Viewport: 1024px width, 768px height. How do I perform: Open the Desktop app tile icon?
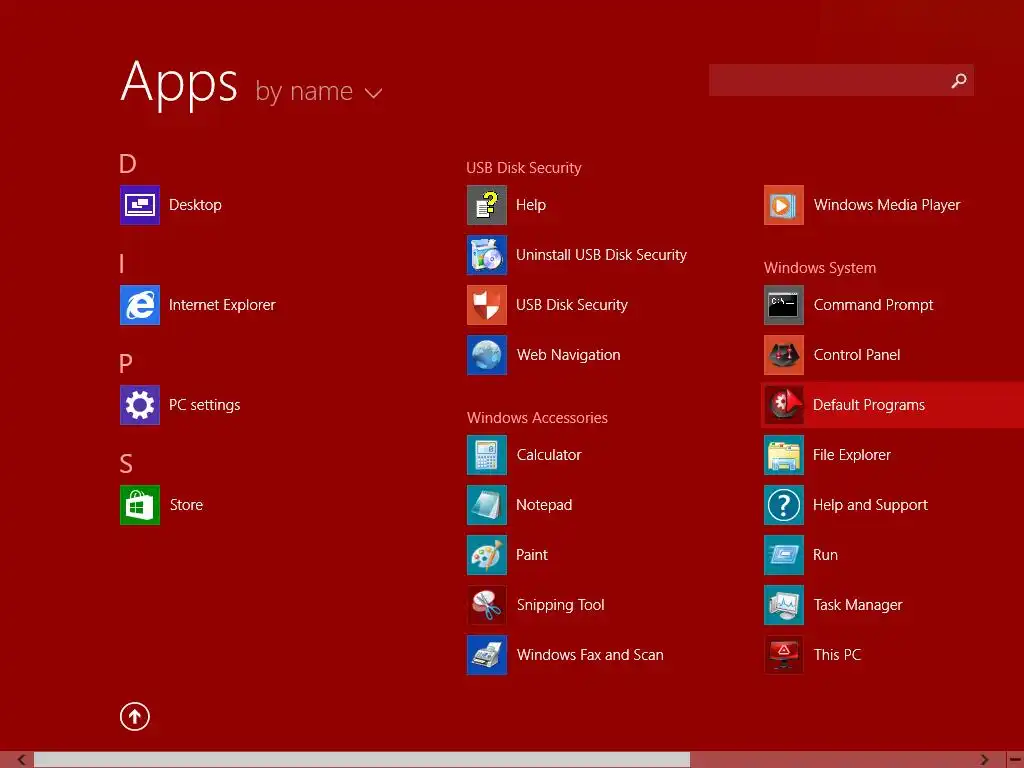point(140,205)
